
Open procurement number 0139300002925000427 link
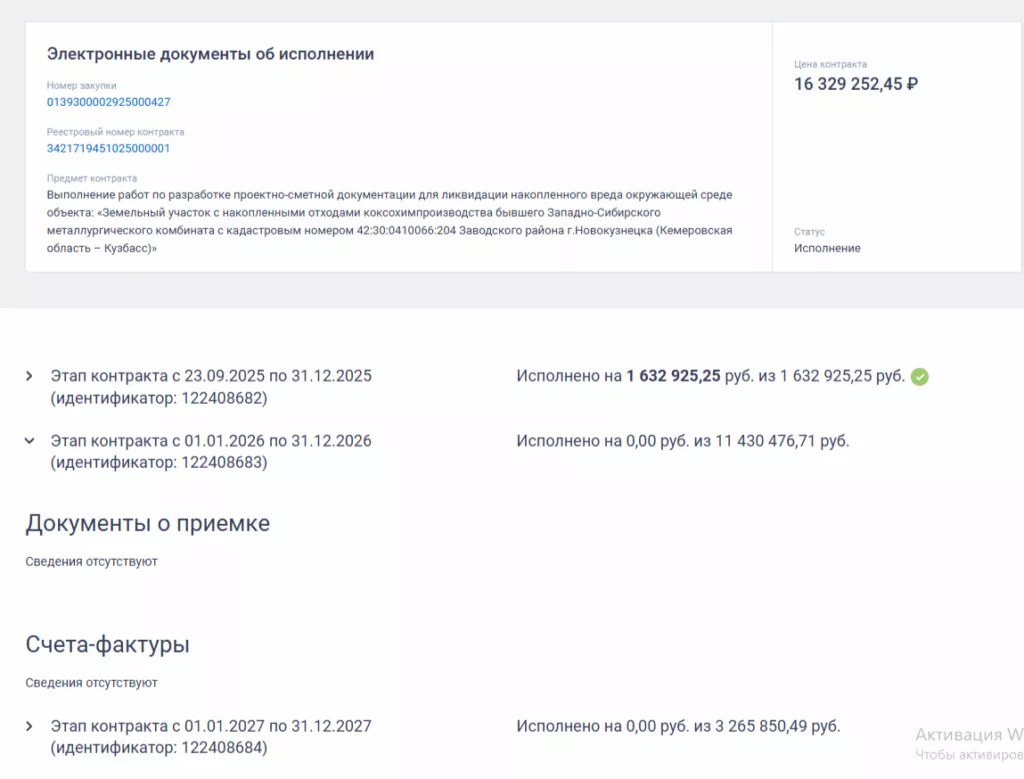point(109,102)
